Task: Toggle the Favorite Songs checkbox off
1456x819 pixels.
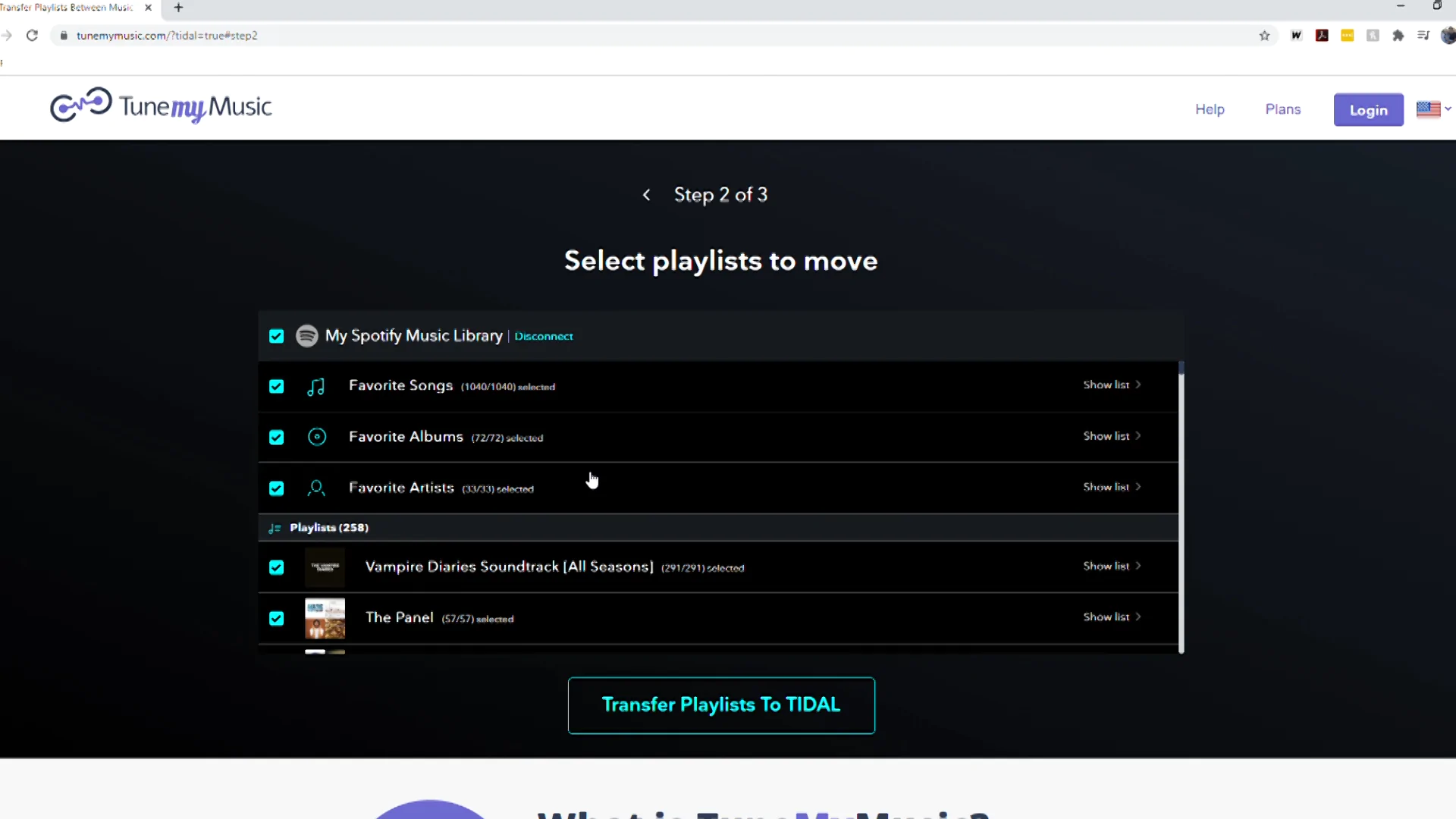Action: (276, 386)
